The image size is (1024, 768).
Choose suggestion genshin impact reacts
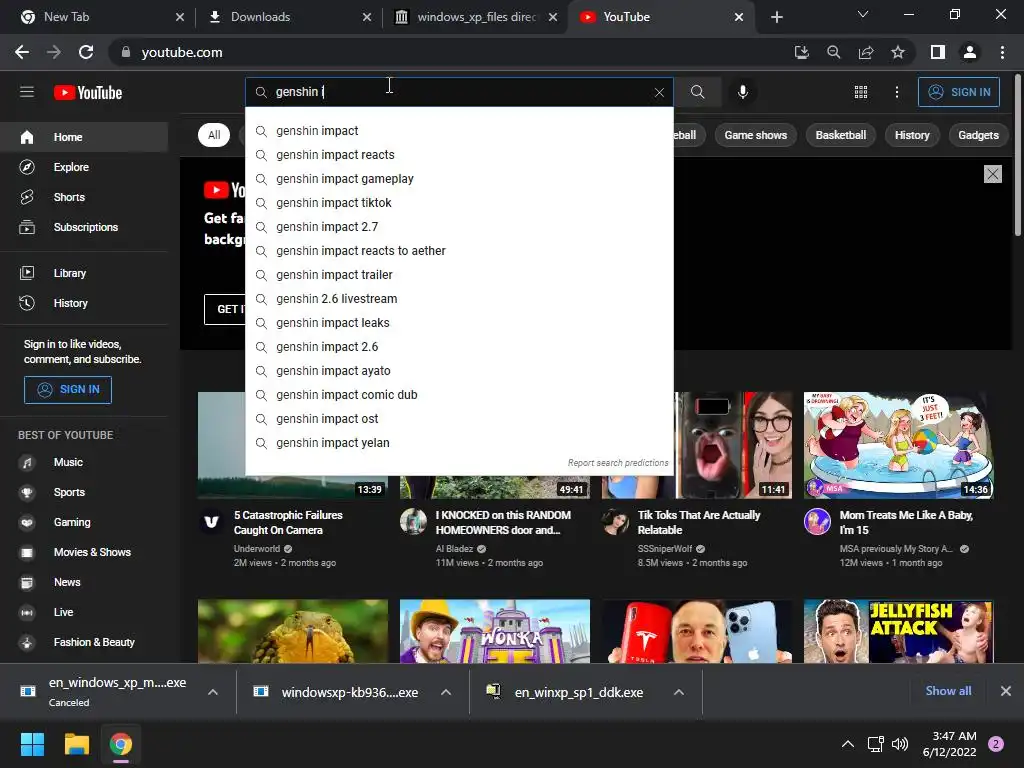pyautogui.click(x=459, y=155)
